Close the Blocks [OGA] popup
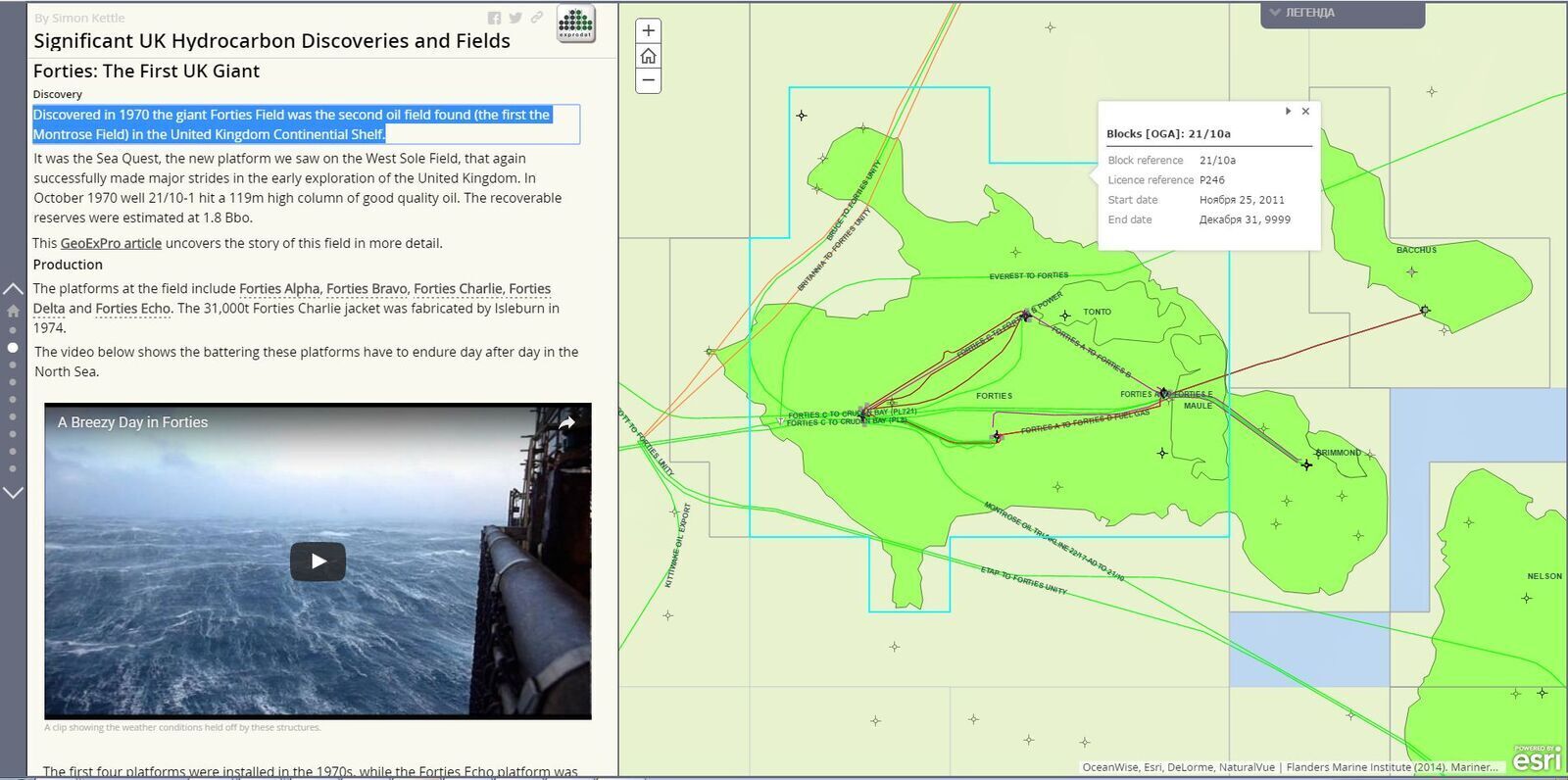This screenshot has height=780, width=1568. (x=1305, y=112)
